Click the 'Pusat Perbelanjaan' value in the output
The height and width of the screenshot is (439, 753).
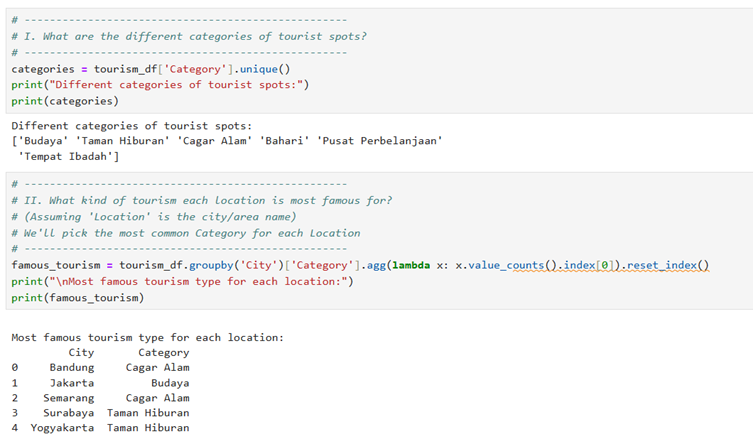click(379, 141)
